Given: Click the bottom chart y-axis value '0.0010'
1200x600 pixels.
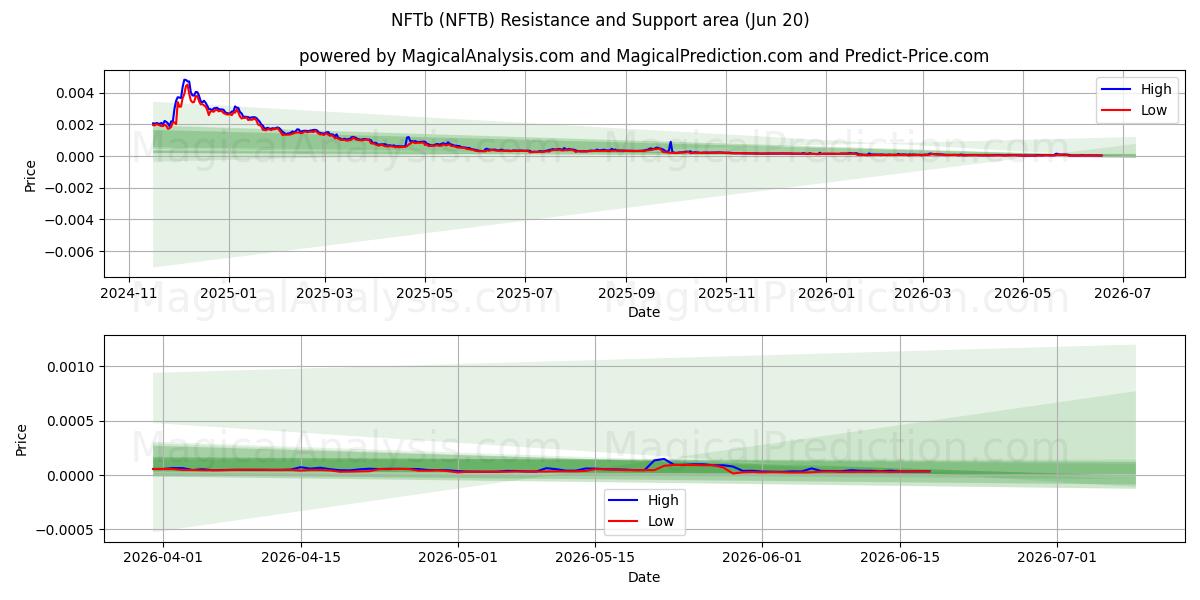Looking at the screenshot, I should (x=72, y=367).
